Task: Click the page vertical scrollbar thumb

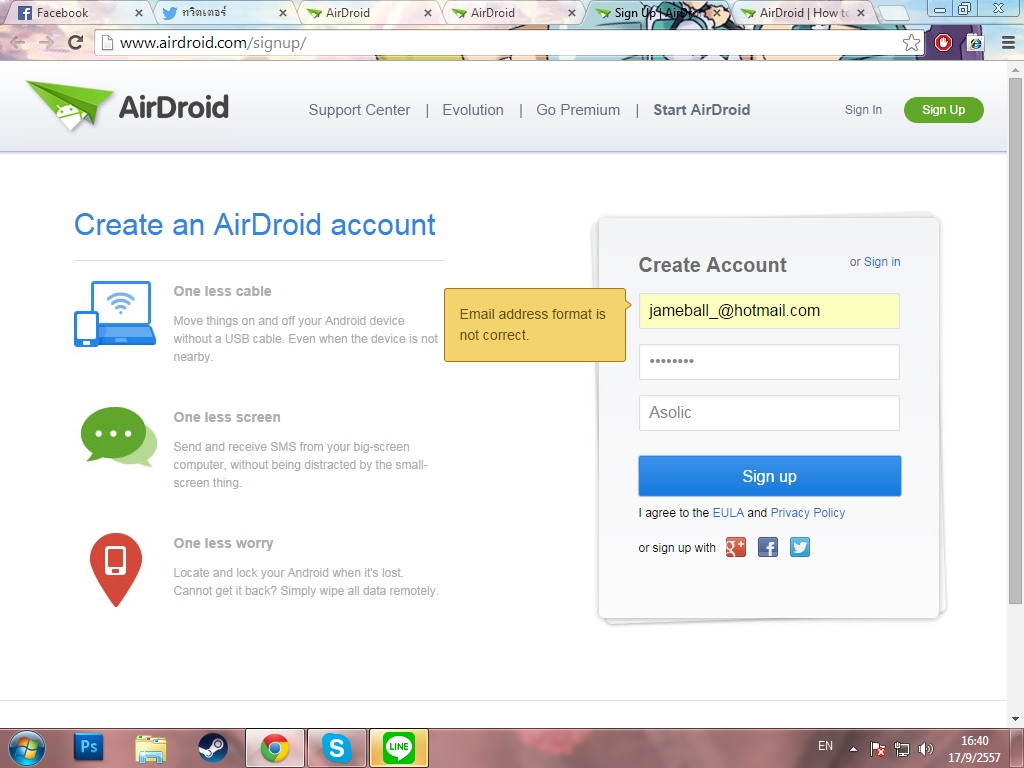Action: [1015, 343]
